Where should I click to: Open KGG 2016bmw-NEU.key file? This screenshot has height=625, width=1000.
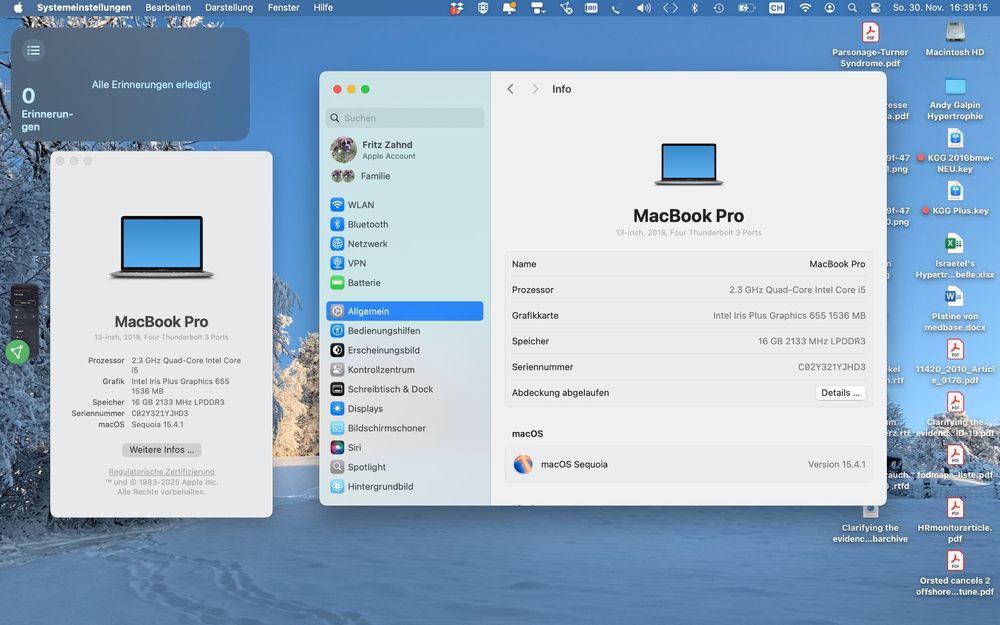click(x=955, y=151)
